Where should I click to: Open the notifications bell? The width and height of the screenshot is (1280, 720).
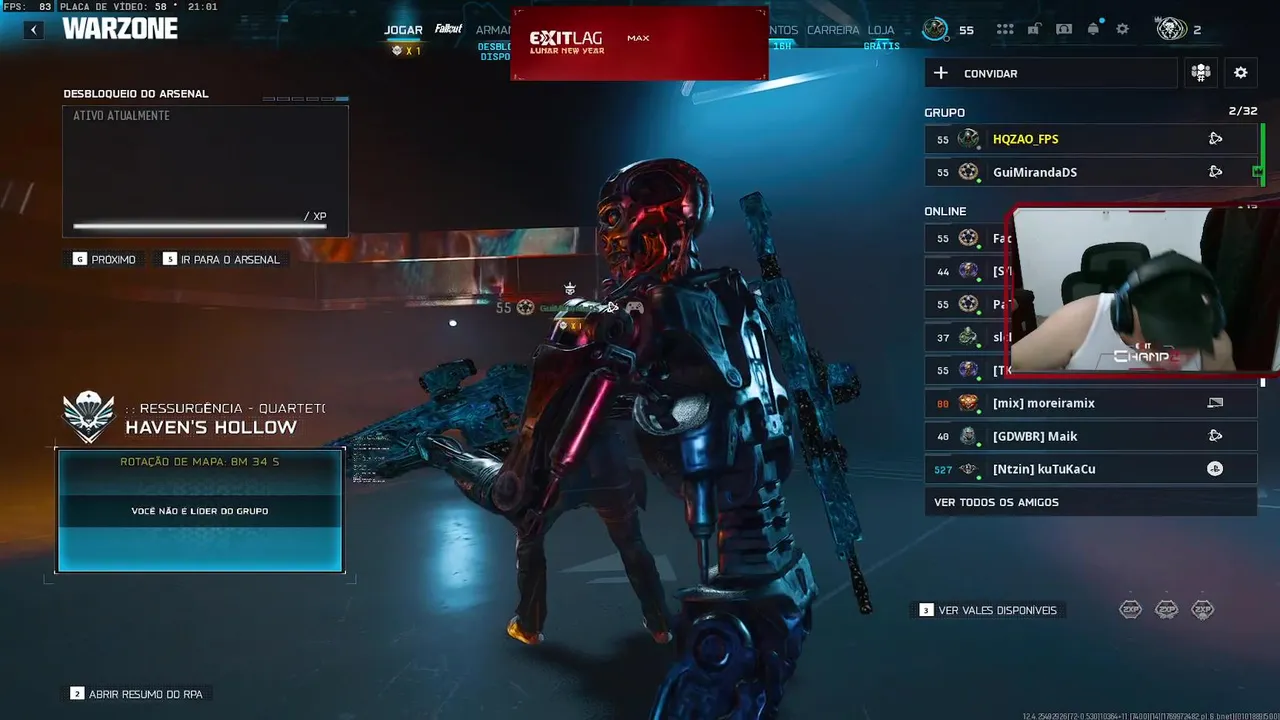pos(1093,29)
